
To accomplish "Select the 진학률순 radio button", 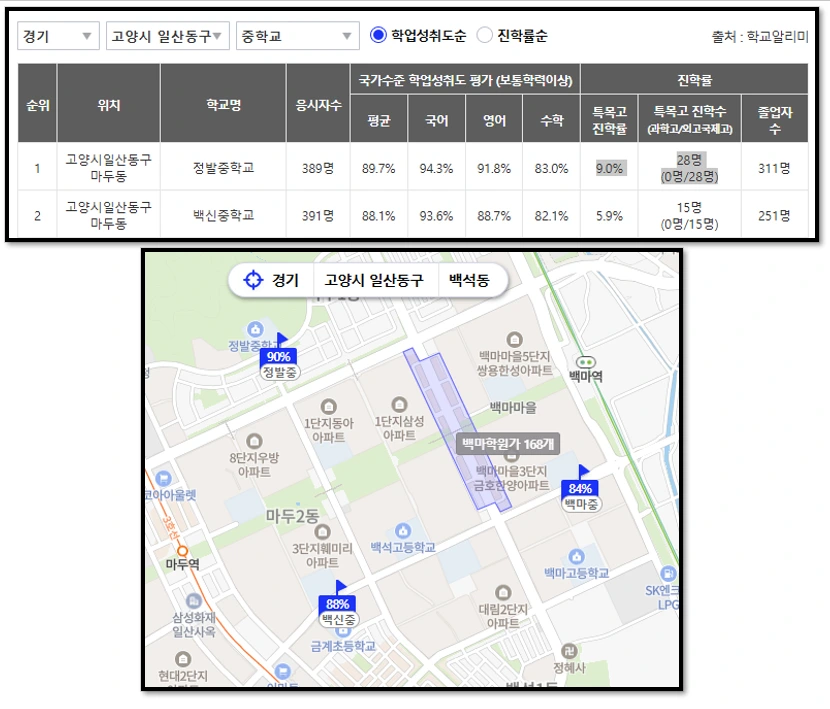I will (484, 35).
